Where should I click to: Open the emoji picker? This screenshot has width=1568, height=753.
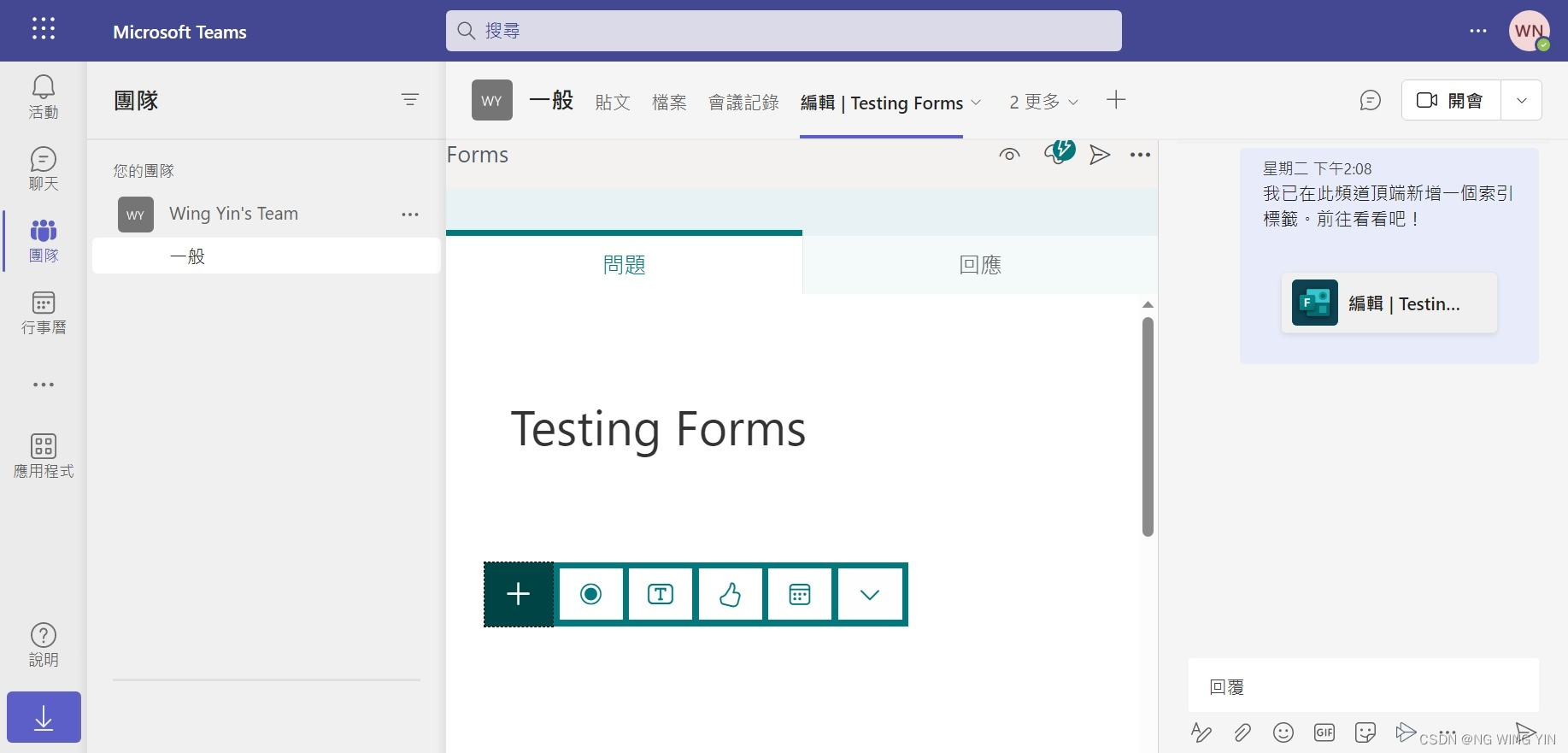(x=1283, y=732)
